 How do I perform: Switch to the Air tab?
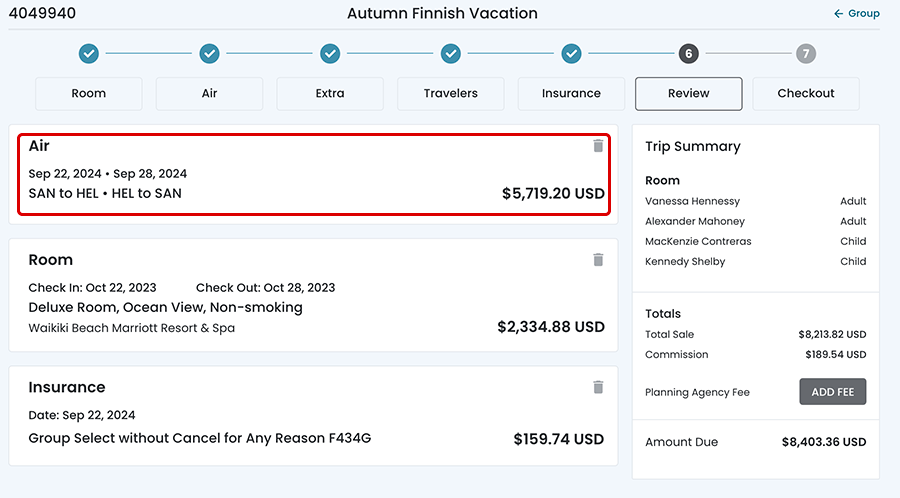coord(209,93)
